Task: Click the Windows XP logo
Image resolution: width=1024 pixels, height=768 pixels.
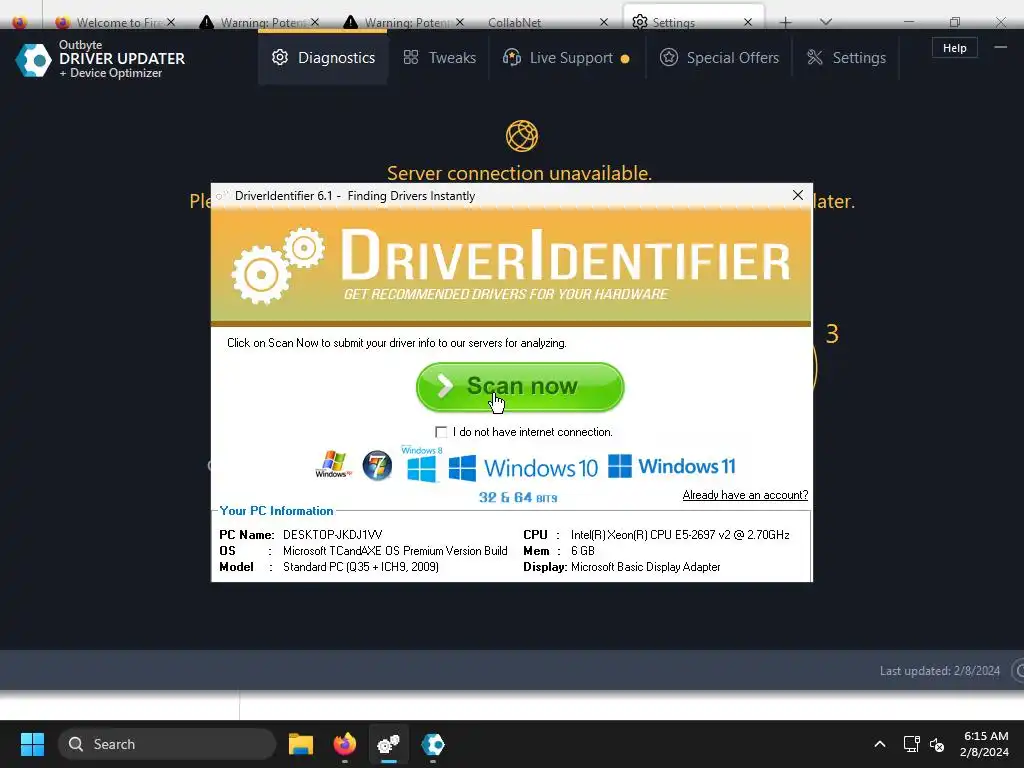Action: 333,464
